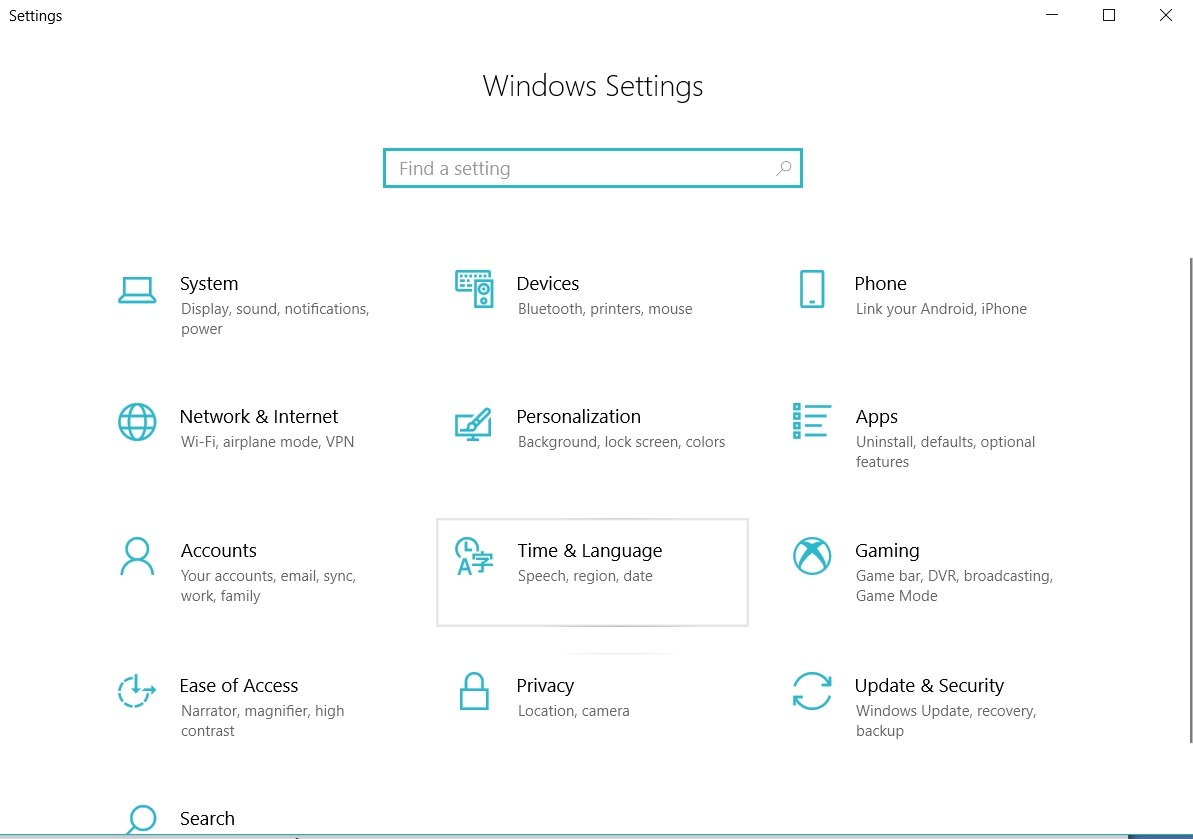Click the magnifier icon in search box
Screen dimensions: 1193x839
784,168
